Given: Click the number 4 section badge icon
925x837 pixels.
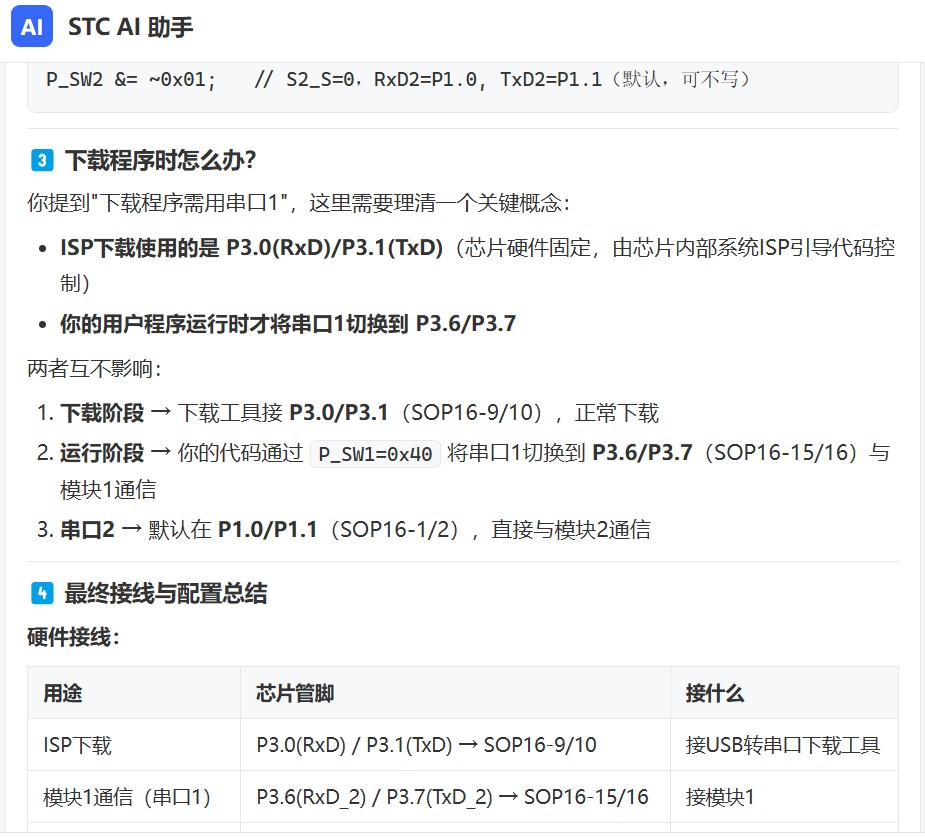Looking at the screenshot, I should [42, 593].
